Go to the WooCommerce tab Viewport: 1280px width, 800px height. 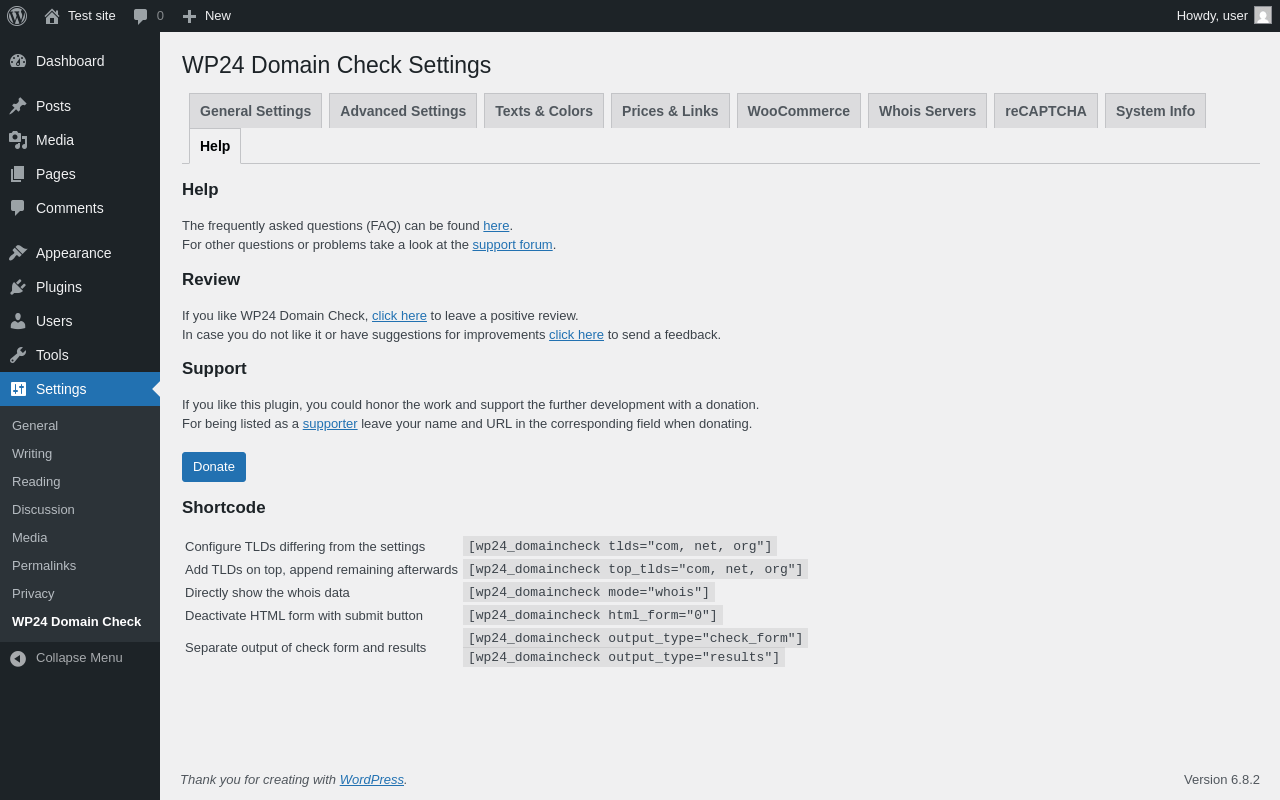point(799,111)
